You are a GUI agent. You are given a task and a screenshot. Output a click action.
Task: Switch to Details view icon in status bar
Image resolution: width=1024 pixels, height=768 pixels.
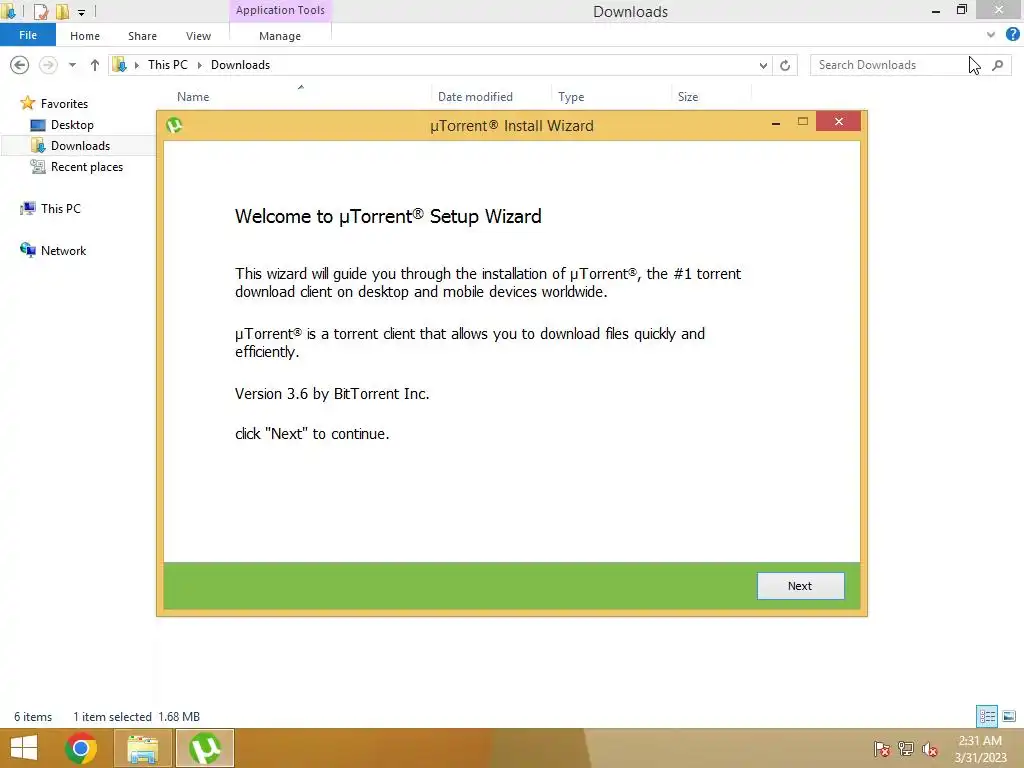coord(987,716)
